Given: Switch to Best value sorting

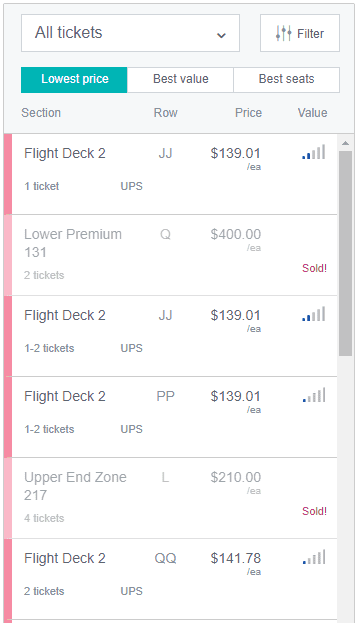Looking at the screenshot, I should (180, 79).
